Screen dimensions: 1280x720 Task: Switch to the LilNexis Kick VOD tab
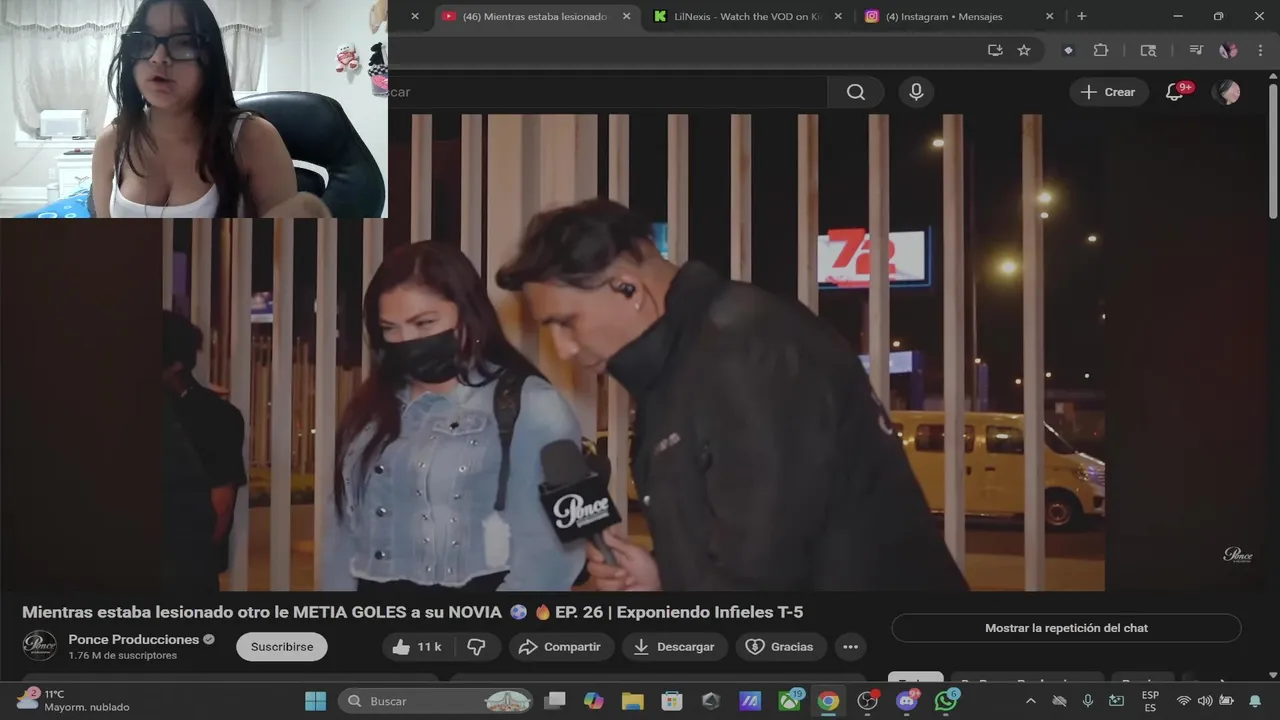747,16
